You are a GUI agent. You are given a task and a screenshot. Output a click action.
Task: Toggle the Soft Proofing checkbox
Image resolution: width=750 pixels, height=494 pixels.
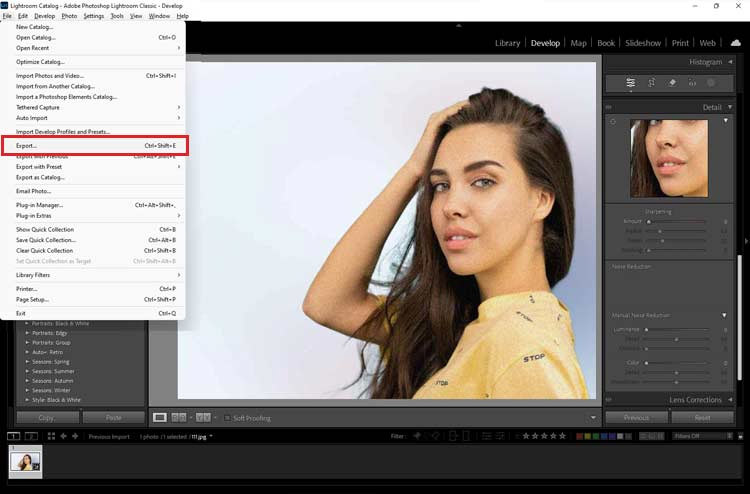click(x=227, y=418)
